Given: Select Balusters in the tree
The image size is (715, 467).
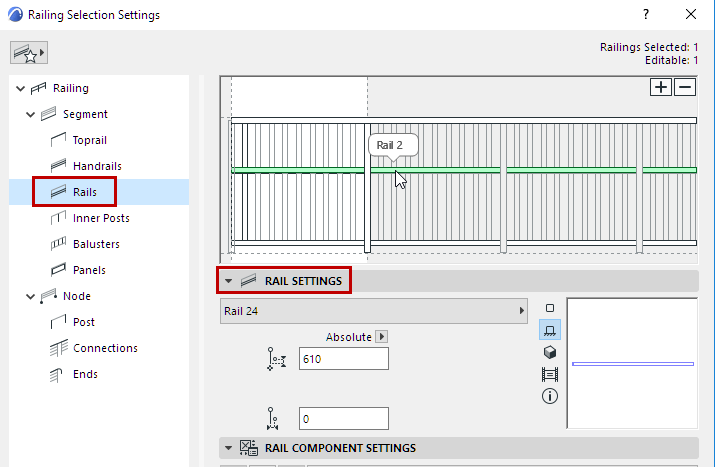Looking at the screenshot, I should [96, 244].
